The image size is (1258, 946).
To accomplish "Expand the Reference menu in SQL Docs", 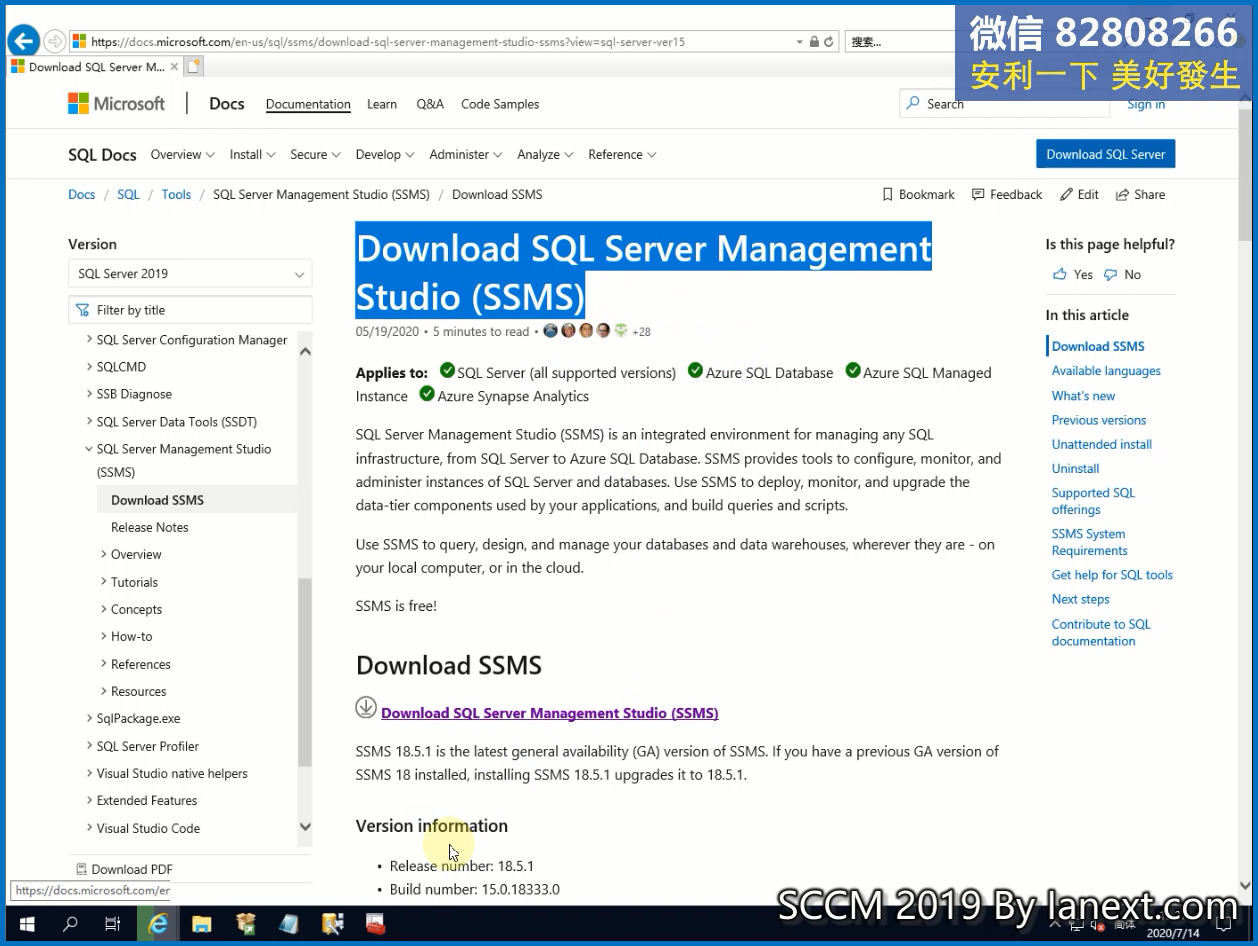I will [x=623, y=154].
